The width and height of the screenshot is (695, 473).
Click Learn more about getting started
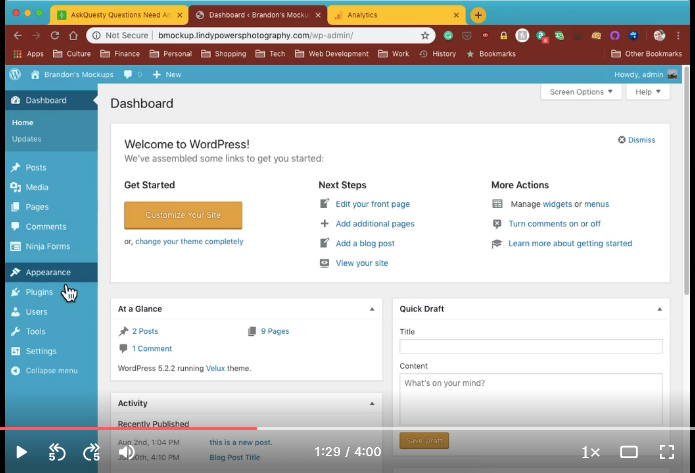570,243
